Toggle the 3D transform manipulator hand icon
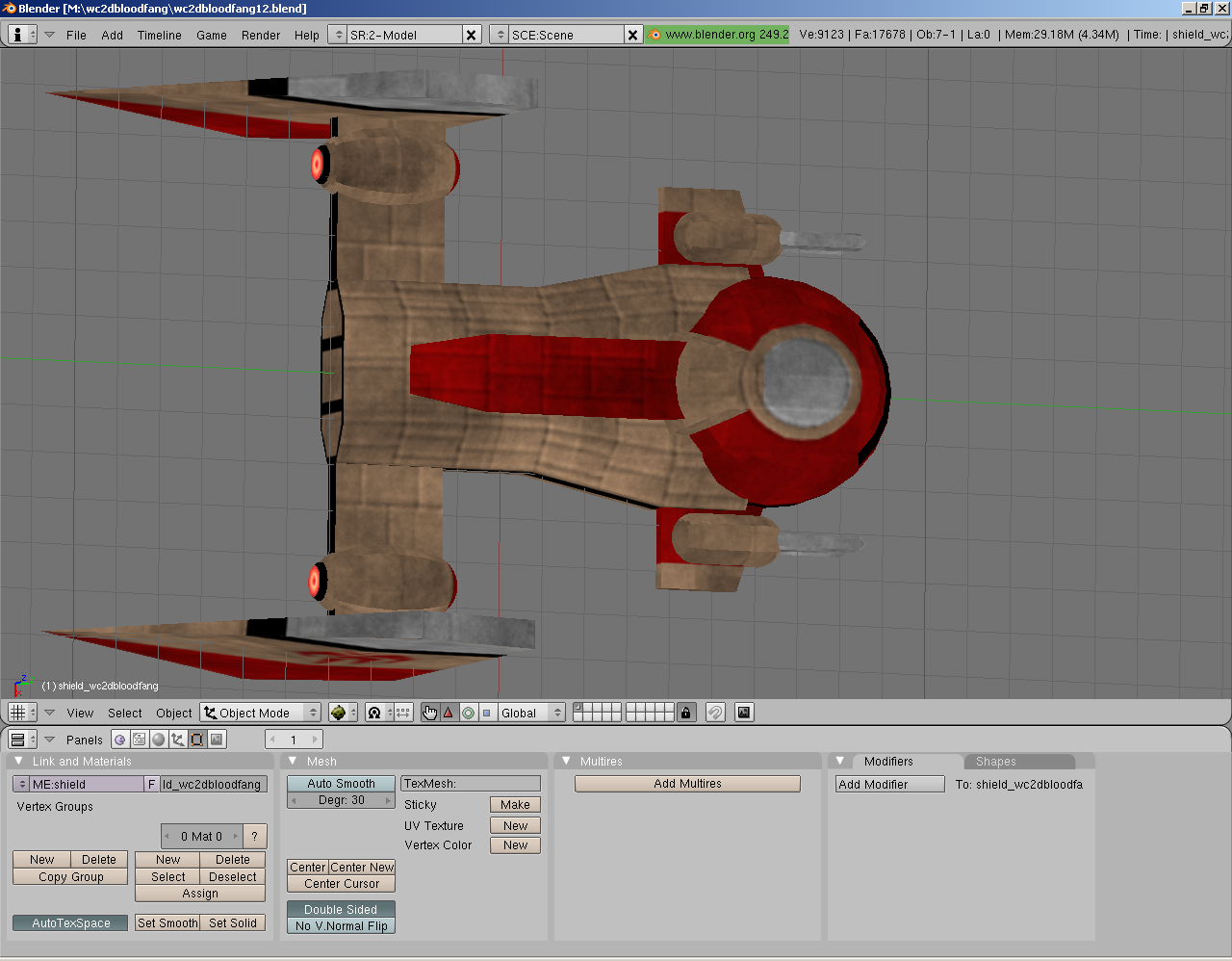Image resolution: width=1232 pixels, height=961 pixels. (429, 713)
